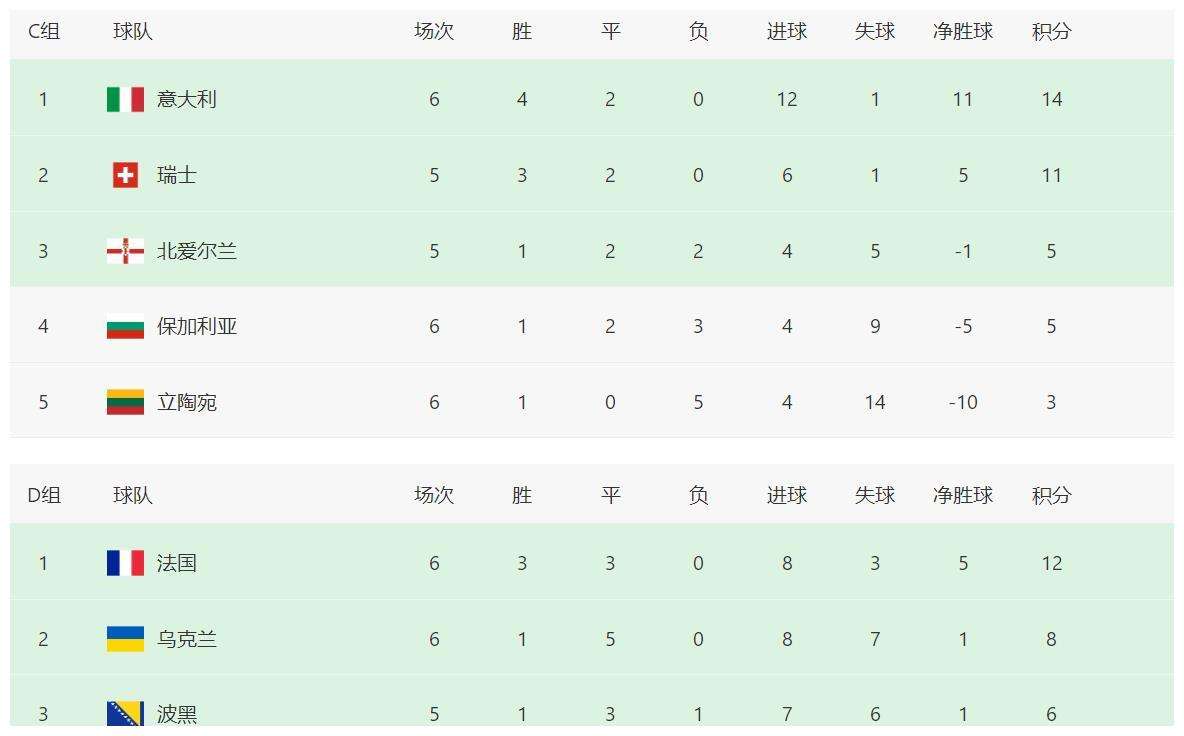Click the Lithuania flag icon
This screenshot has width=1184, height=736.
pyautogui.click(x=125, y=402)
